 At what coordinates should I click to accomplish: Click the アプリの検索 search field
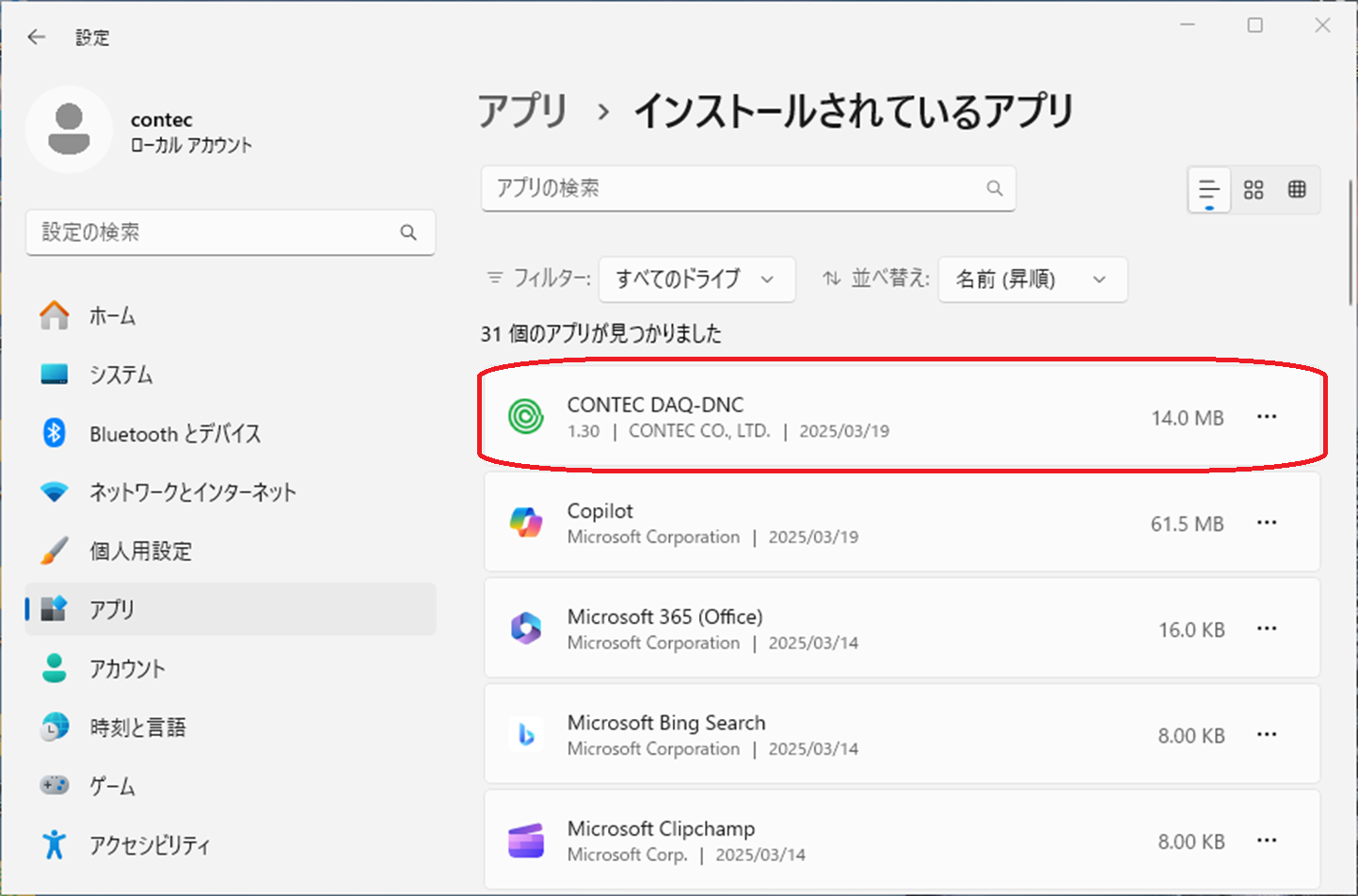pyautogui.click(x=748, y=188)
